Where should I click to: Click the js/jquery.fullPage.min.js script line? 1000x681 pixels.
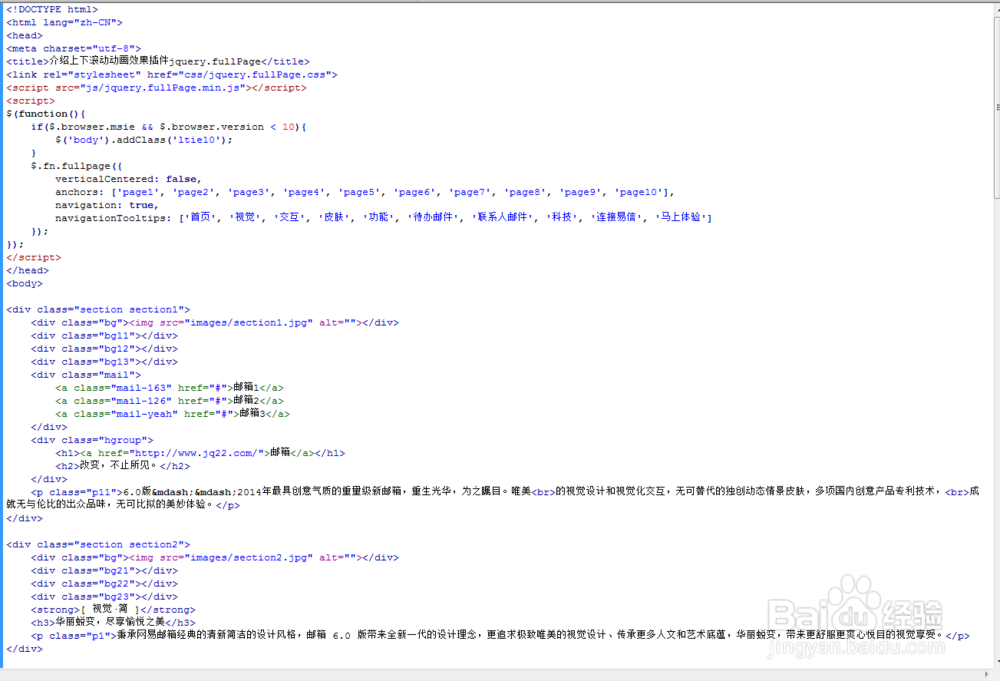point(156,87)
